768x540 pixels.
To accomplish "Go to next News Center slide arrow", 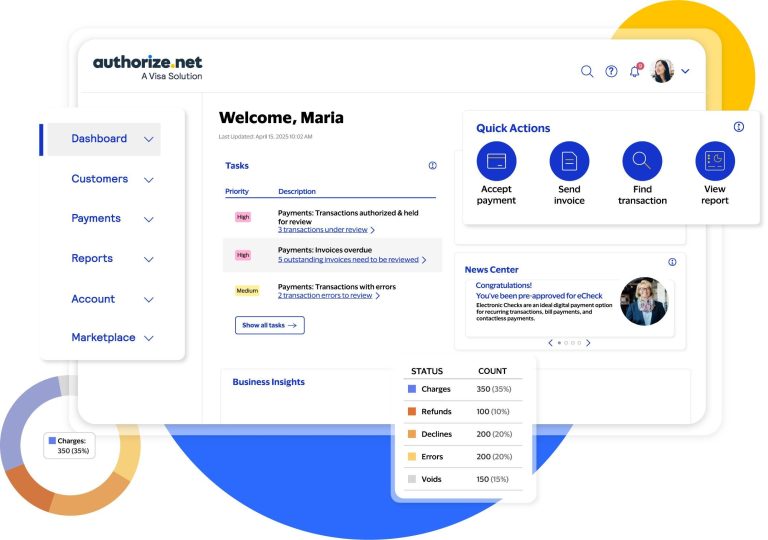I will pos(588,343).
